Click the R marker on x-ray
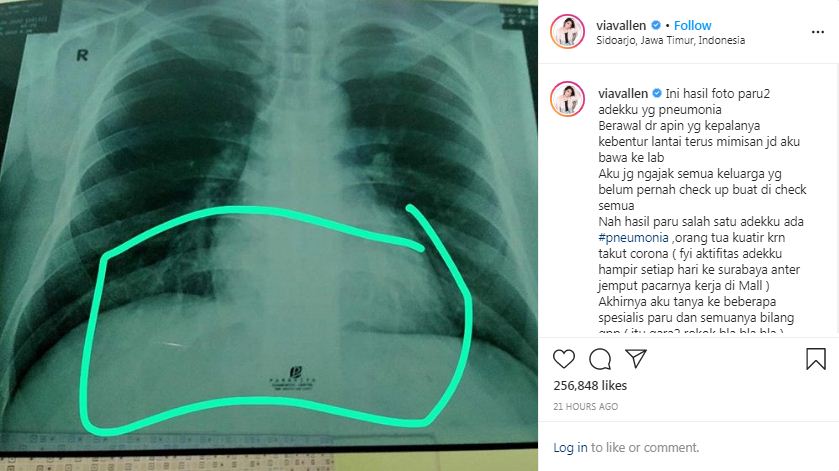839x471 pixels. 82,55
